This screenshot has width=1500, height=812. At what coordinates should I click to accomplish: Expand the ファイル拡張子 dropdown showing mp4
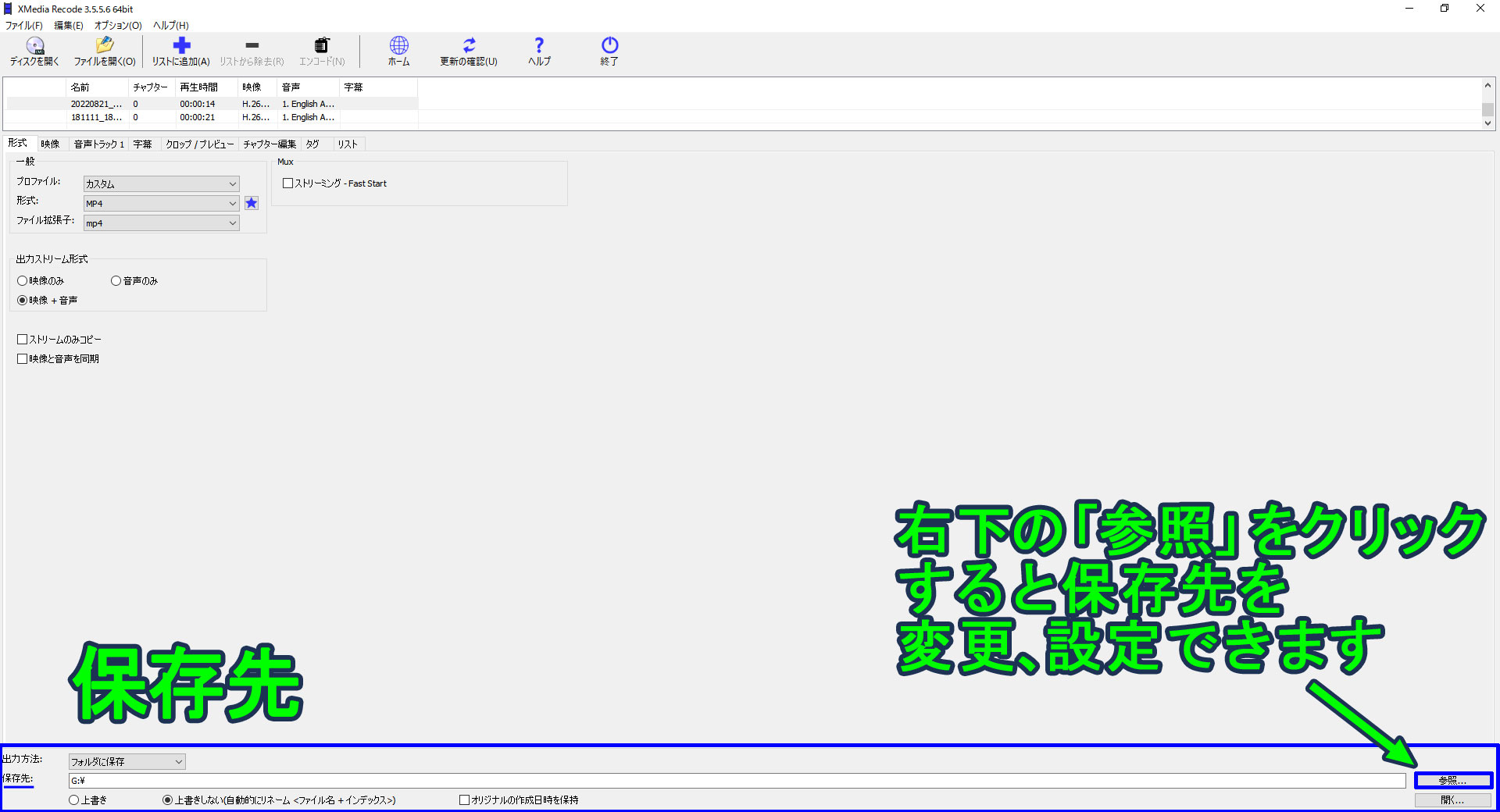[x=162, y=223]
